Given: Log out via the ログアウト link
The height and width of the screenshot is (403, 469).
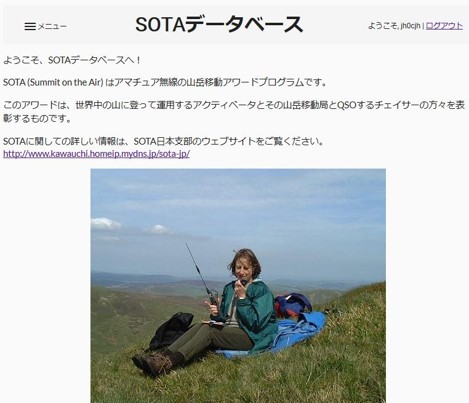Looking at the screenshot, I should coord(444,26).
